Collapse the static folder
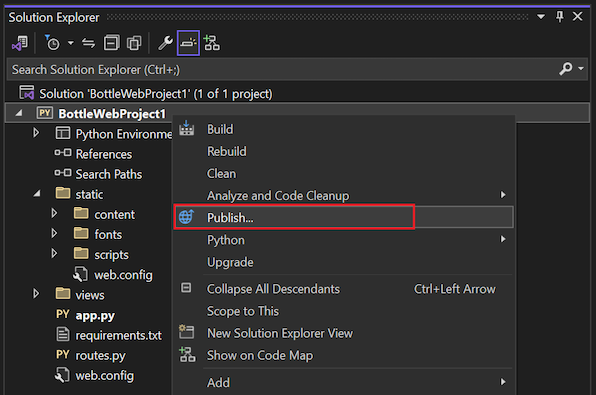 click(x=37, y=194)
